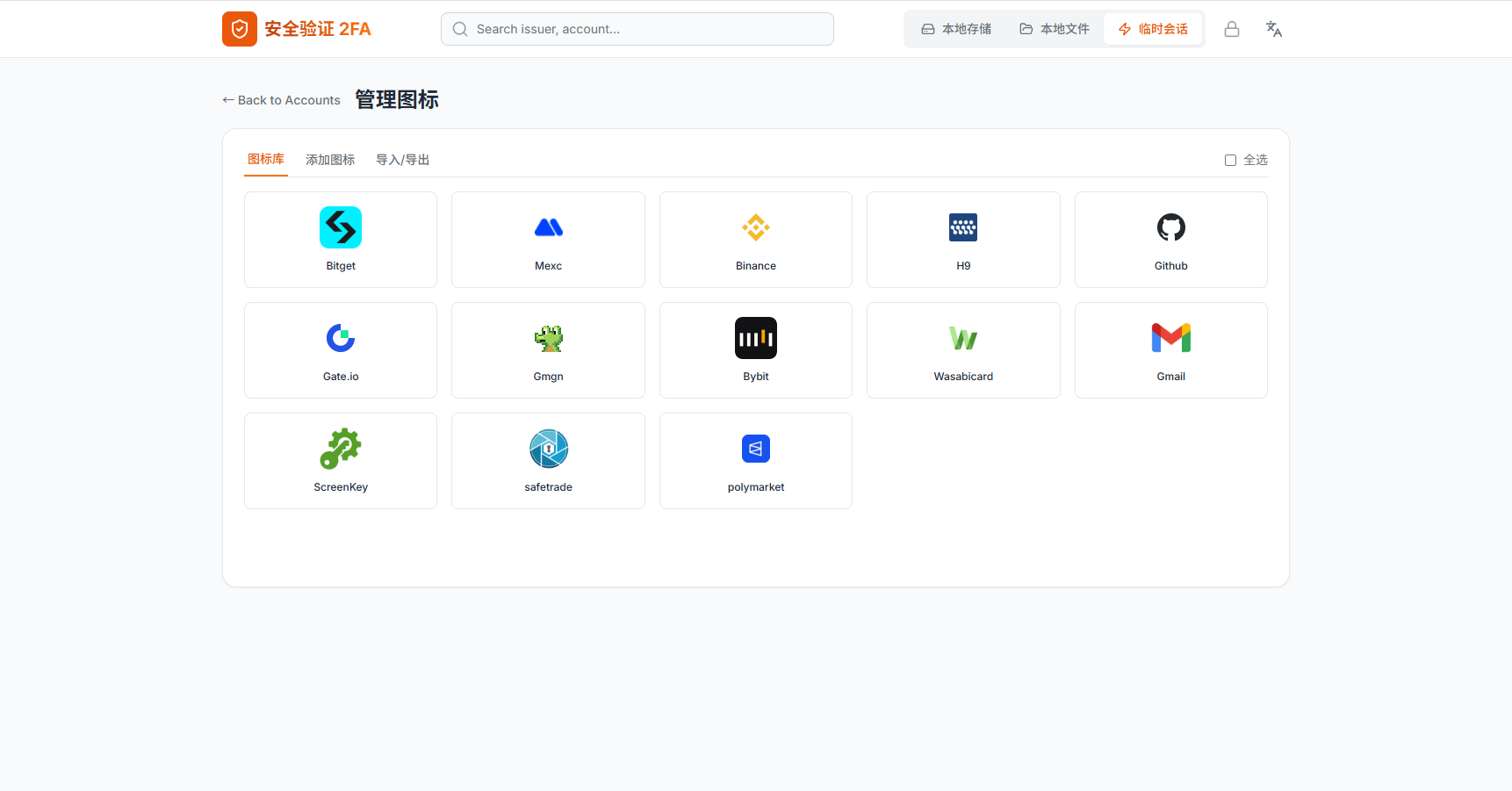The image size is (1512, 791).
Task: Switch to the 导入/导出 tab
Action: click(x=402, y=159)
